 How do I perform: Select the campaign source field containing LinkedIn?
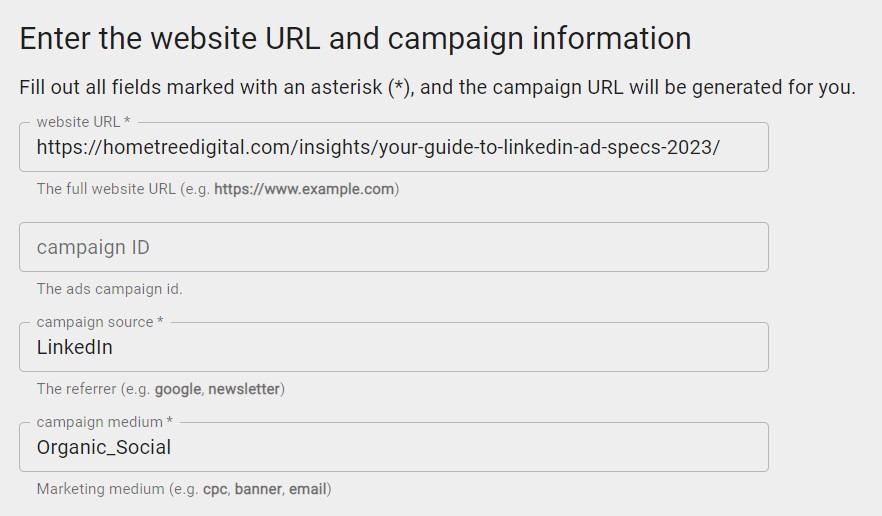pos(394,347)
